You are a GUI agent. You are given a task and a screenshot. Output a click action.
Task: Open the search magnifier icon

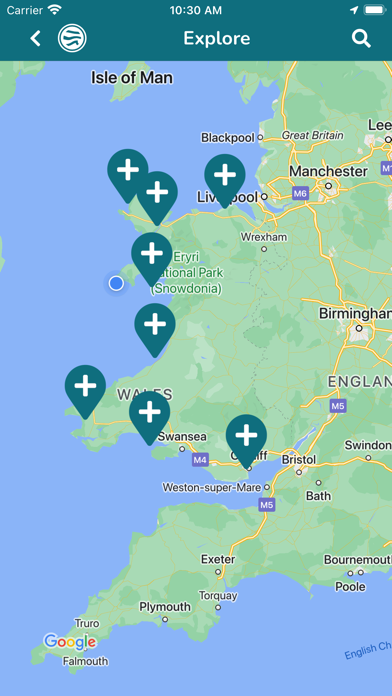tap(361, 39)
